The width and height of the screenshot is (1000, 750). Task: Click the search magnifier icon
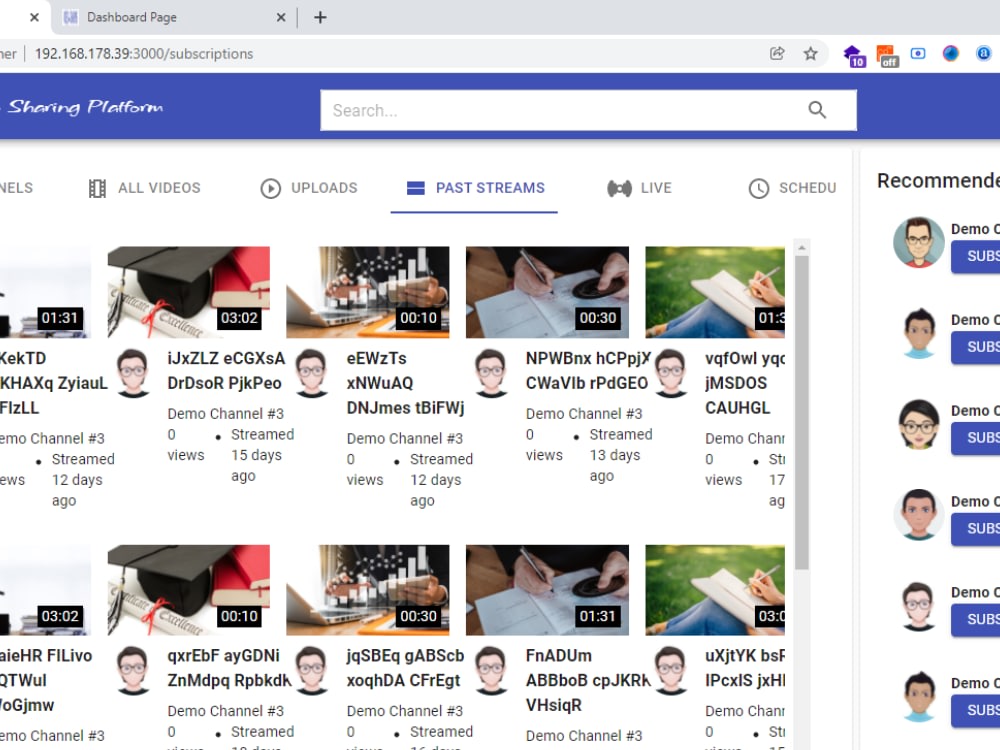coord(817,110)
